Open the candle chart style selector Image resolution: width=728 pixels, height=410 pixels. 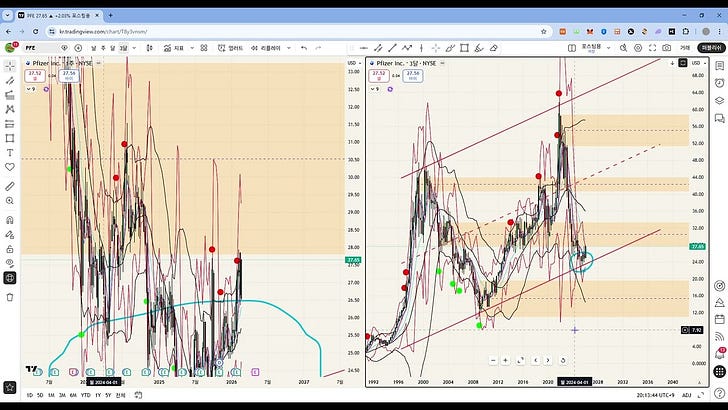[x=150, y=48]
